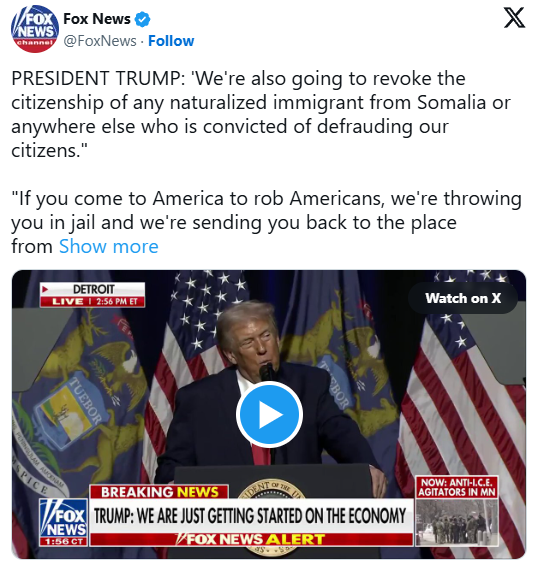
Task: Click the Detroit LIVE location banner
Action: [93, 295]
